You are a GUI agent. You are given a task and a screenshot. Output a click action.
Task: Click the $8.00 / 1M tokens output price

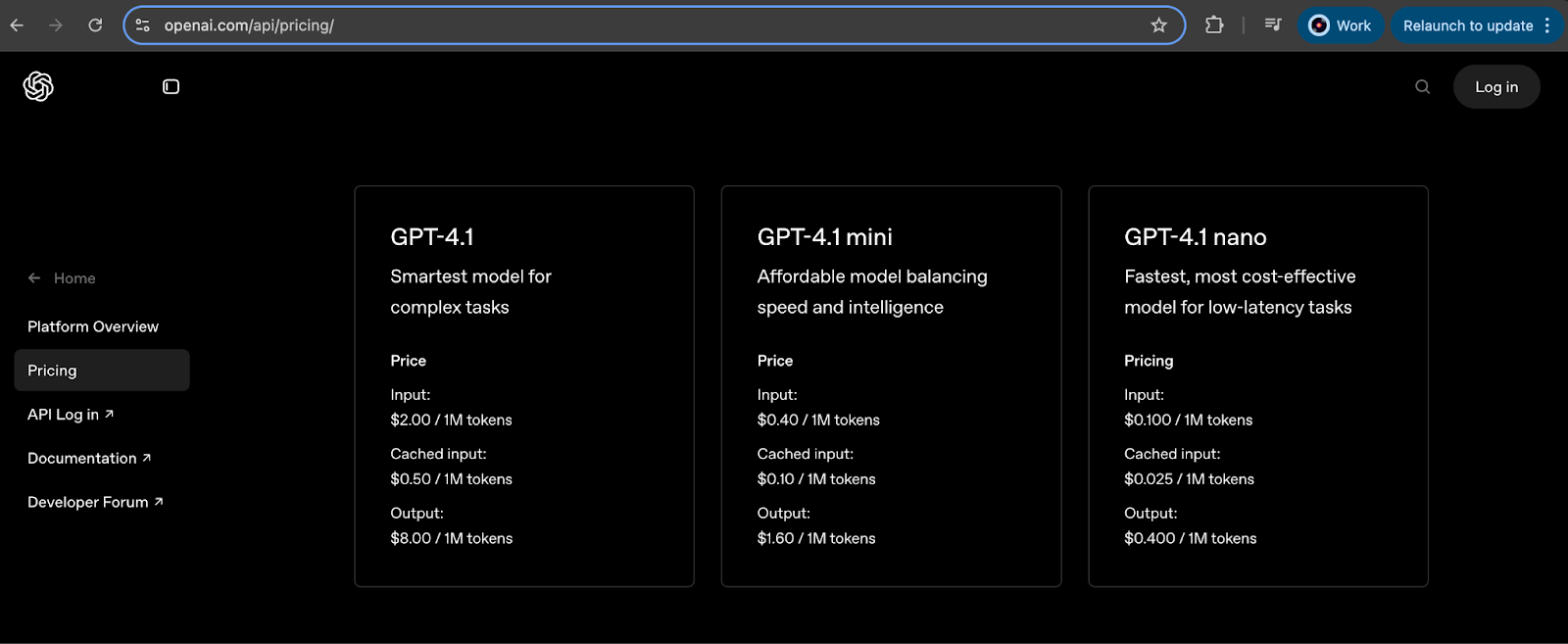point(451,538)
